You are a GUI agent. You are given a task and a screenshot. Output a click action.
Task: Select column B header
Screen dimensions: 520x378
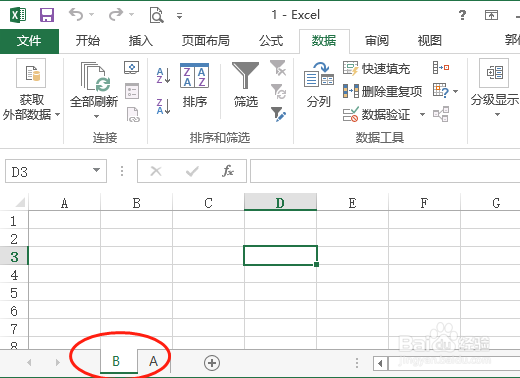[x=136, y=203]
